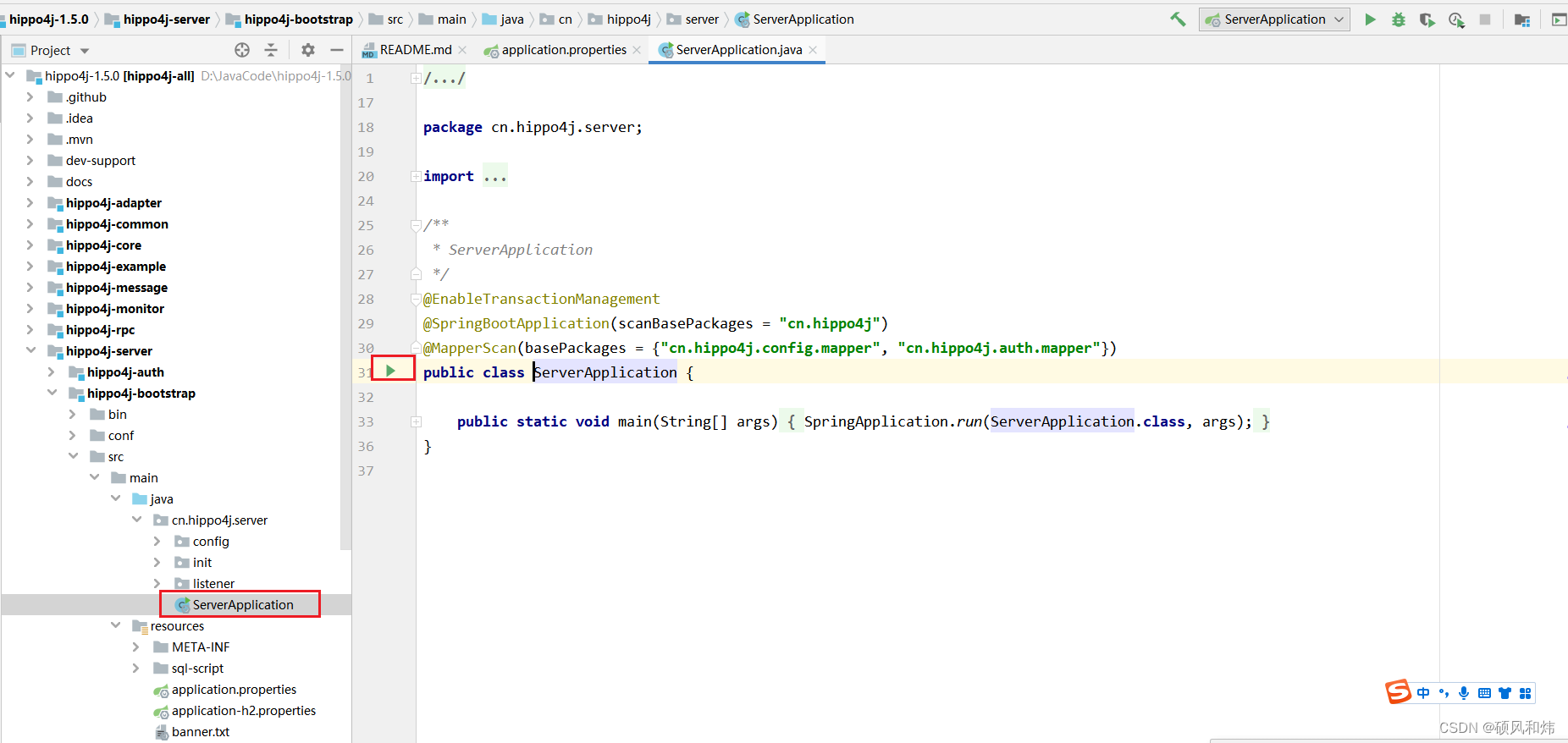
Task: Click the hippo4j-1.5.0 root project node
Action: [119, 76]
